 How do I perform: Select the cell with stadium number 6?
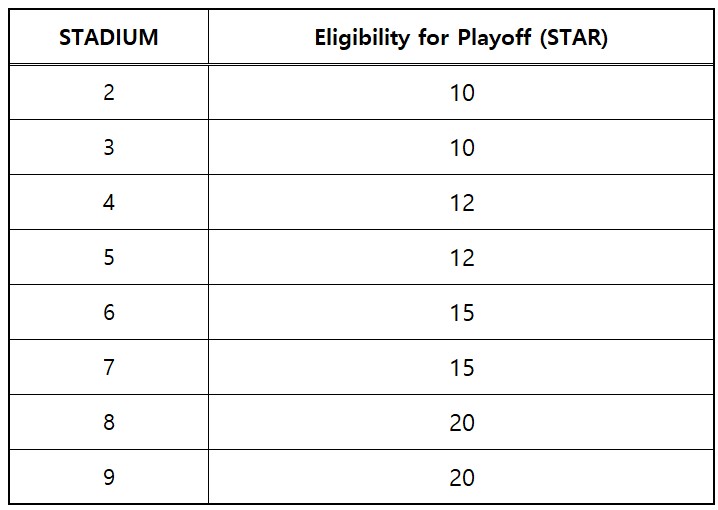point(109,312)
